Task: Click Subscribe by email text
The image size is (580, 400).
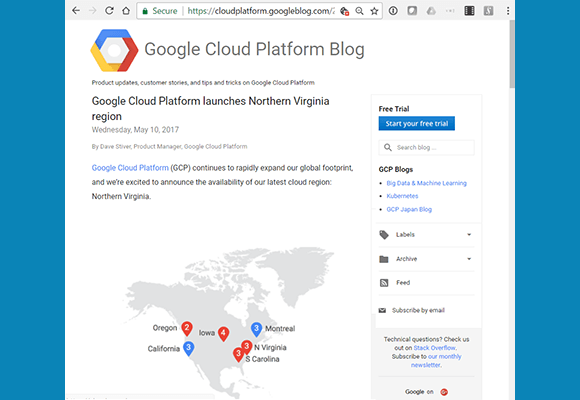Action: click(418, 310)
